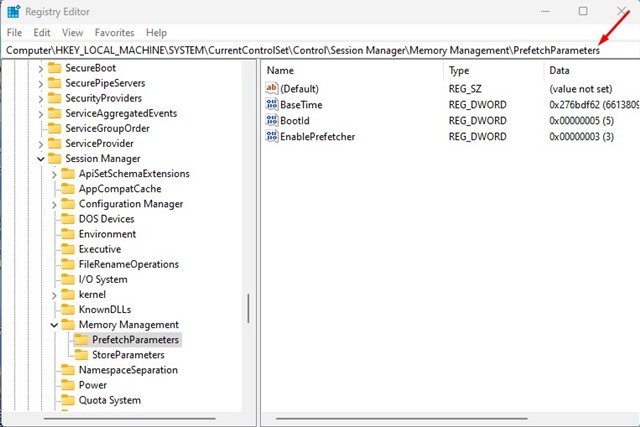This screenshot has width=640, height=427.
Task: Expand the kernel key
Action: (54, 296)
